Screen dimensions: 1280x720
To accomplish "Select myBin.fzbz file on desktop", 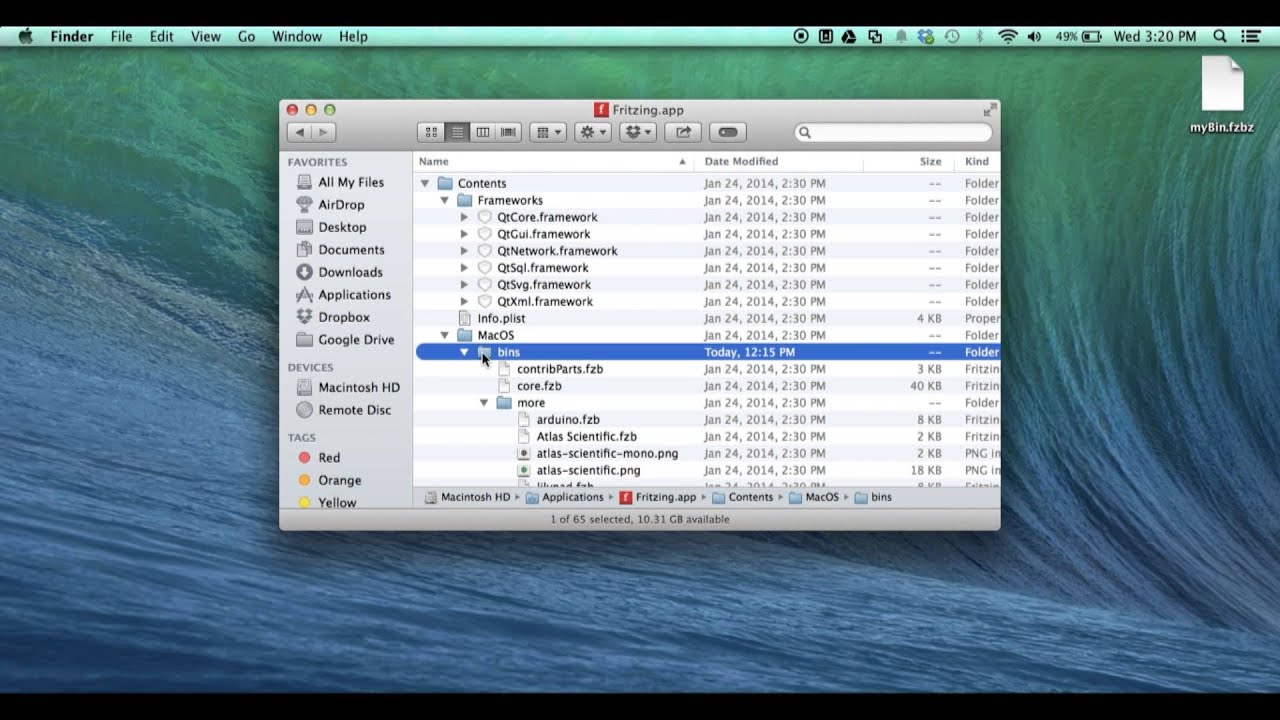I will 1222,96.
